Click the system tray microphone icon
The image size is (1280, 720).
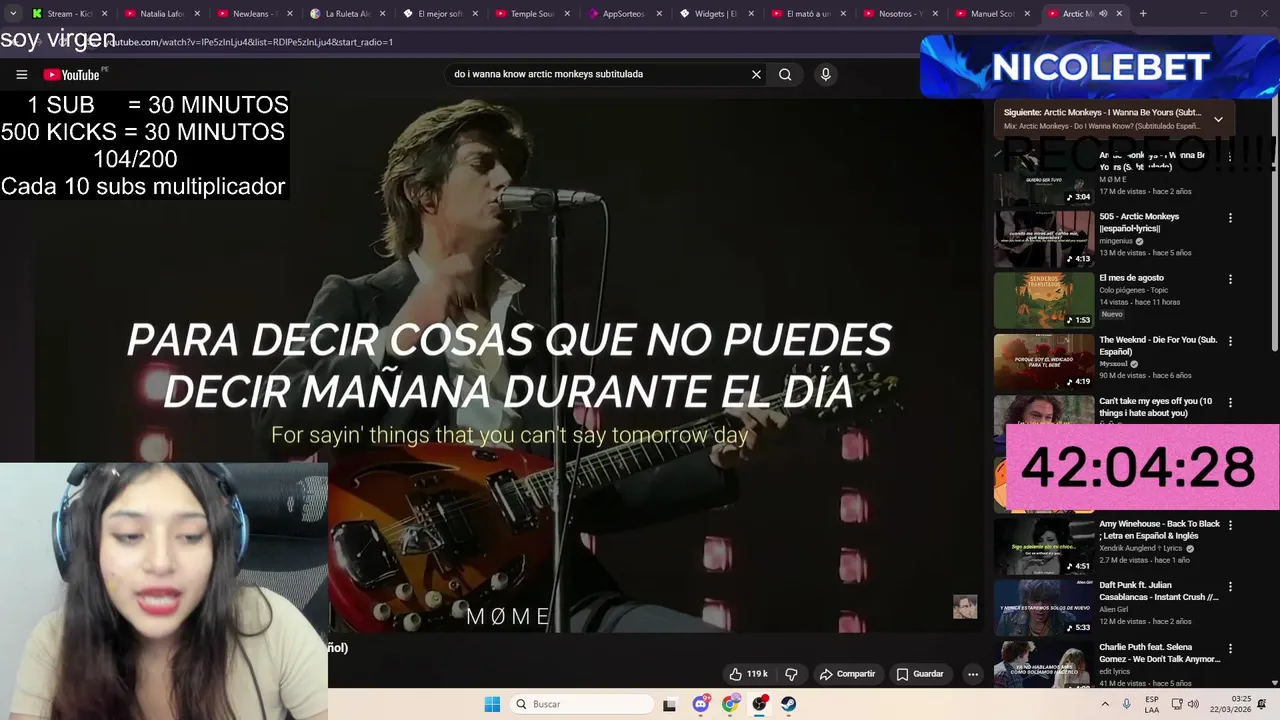point(1127,704)
